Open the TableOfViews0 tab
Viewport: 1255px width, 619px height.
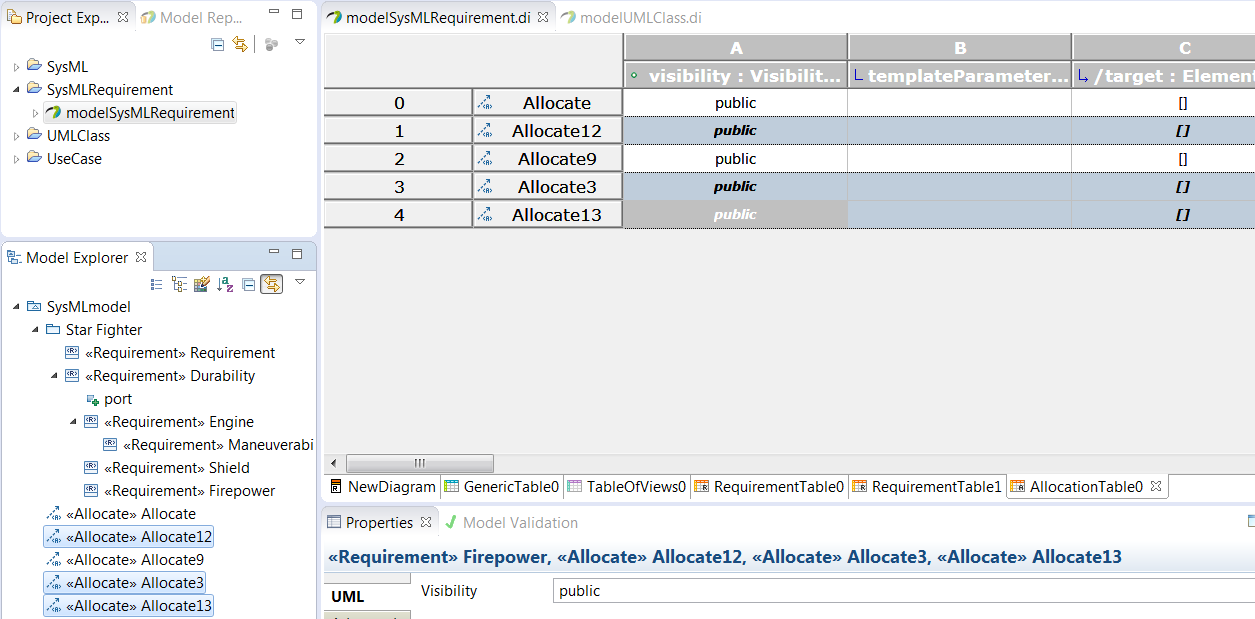click(x=627, y=487)
